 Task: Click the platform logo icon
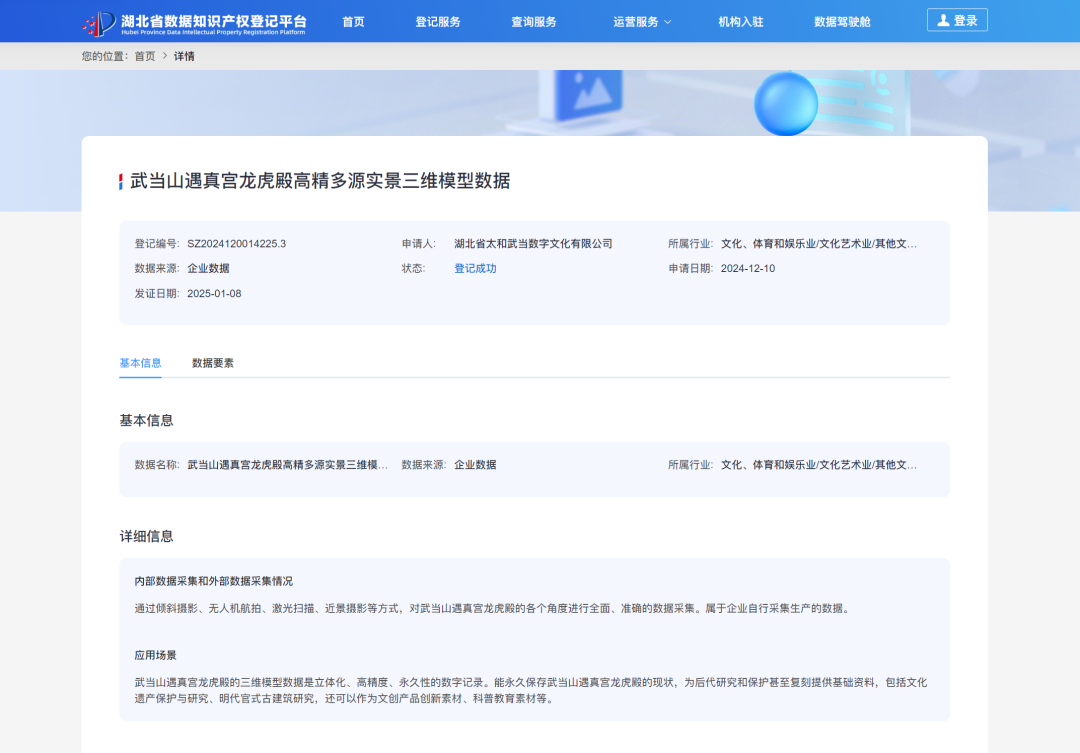(x=95, y=20)
